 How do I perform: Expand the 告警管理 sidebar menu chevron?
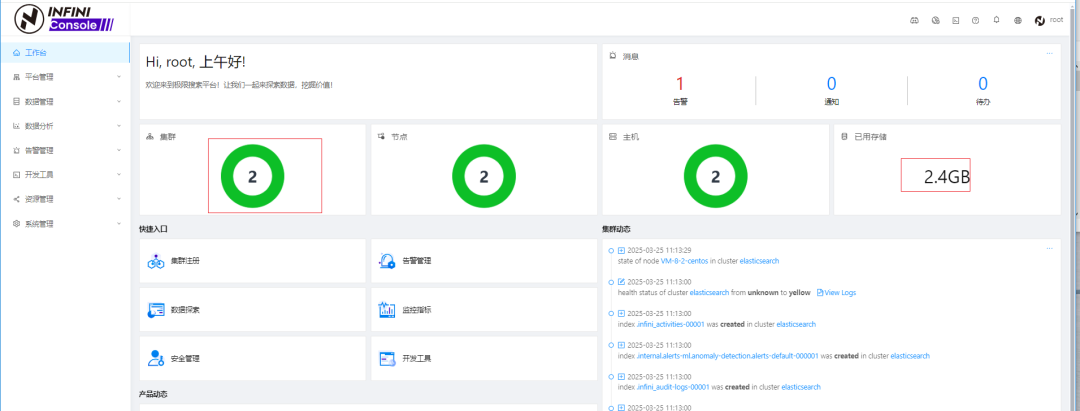(119, 150)
